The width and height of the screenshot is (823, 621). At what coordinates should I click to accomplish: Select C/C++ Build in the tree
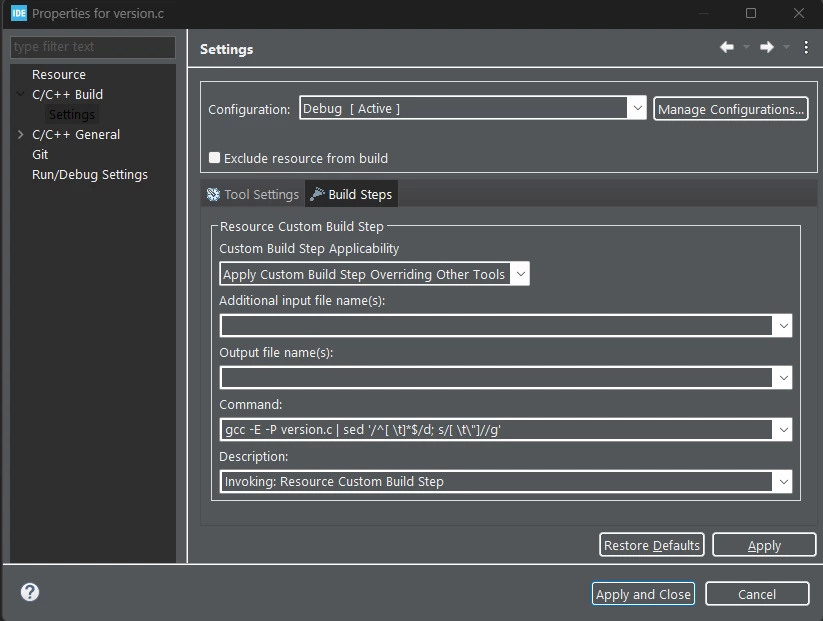(x=67, y=94)
